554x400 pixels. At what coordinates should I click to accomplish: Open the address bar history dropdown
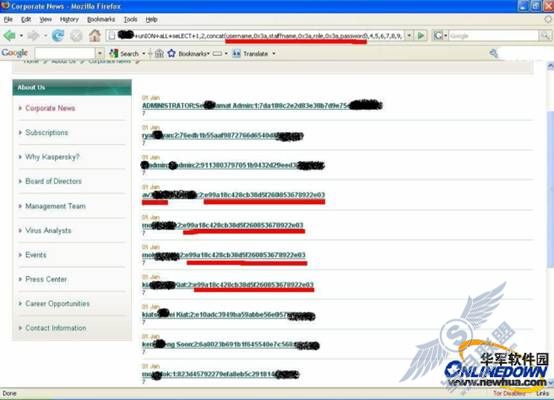[x=409, y=36]
